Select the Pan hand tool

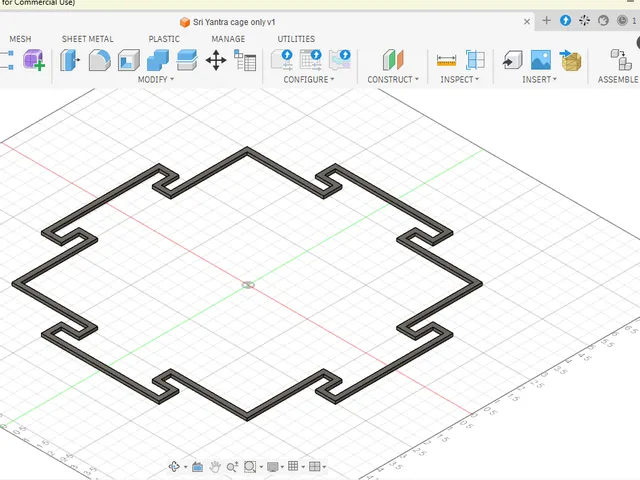(215, 466)
